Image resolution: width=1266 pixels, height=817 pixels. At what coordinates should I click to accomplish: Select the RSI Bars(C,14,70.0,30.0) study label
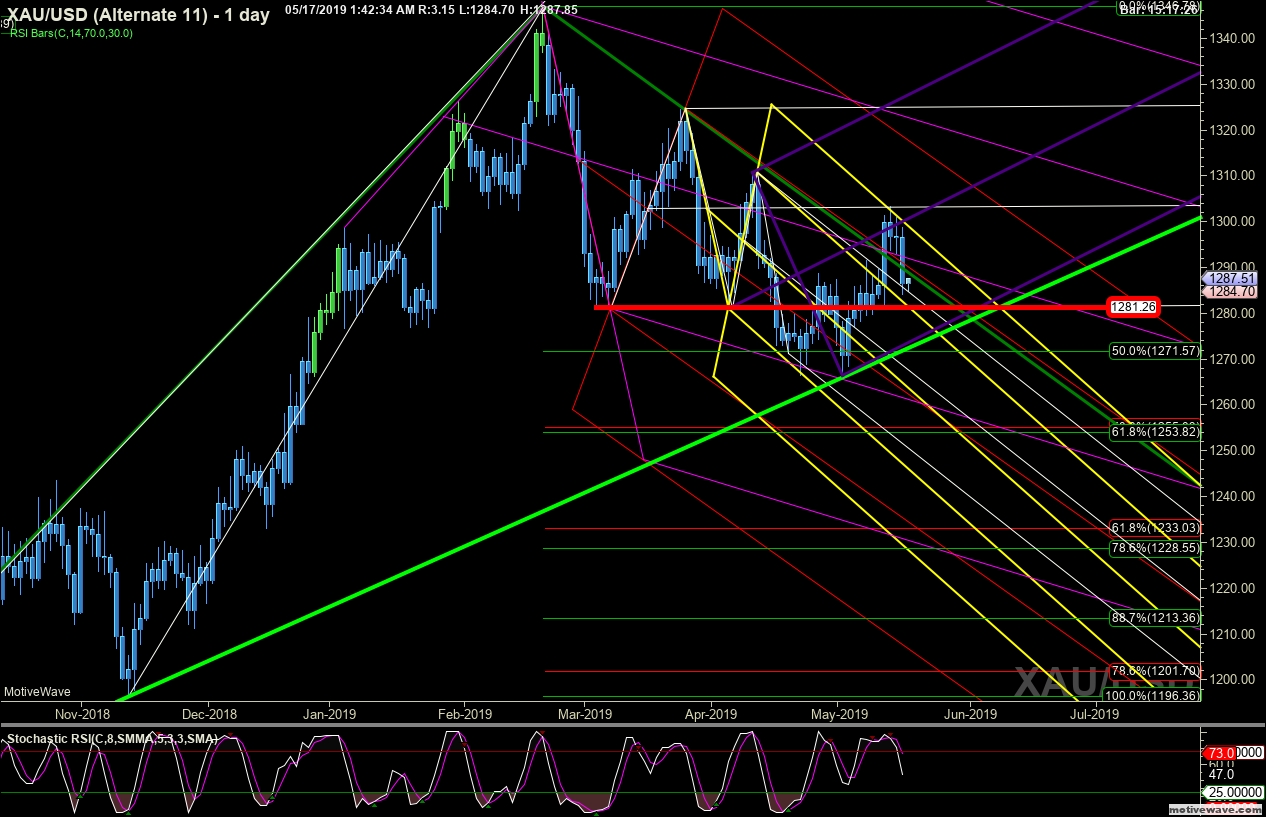click(x=71, y=33)
